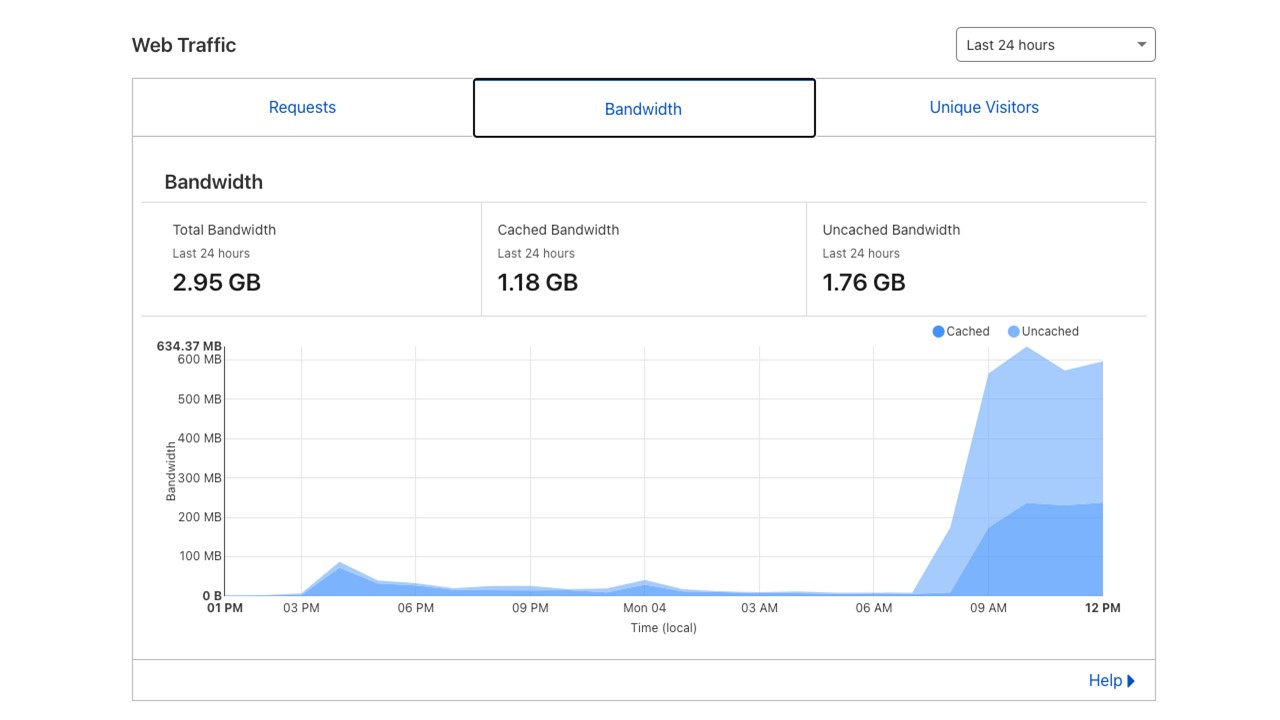Image resolution: width=1280 pixels, height=720 pixels.
Task: Click the Cached Bandwidth 1.18 GB value
Action: (x=538, y=282)
